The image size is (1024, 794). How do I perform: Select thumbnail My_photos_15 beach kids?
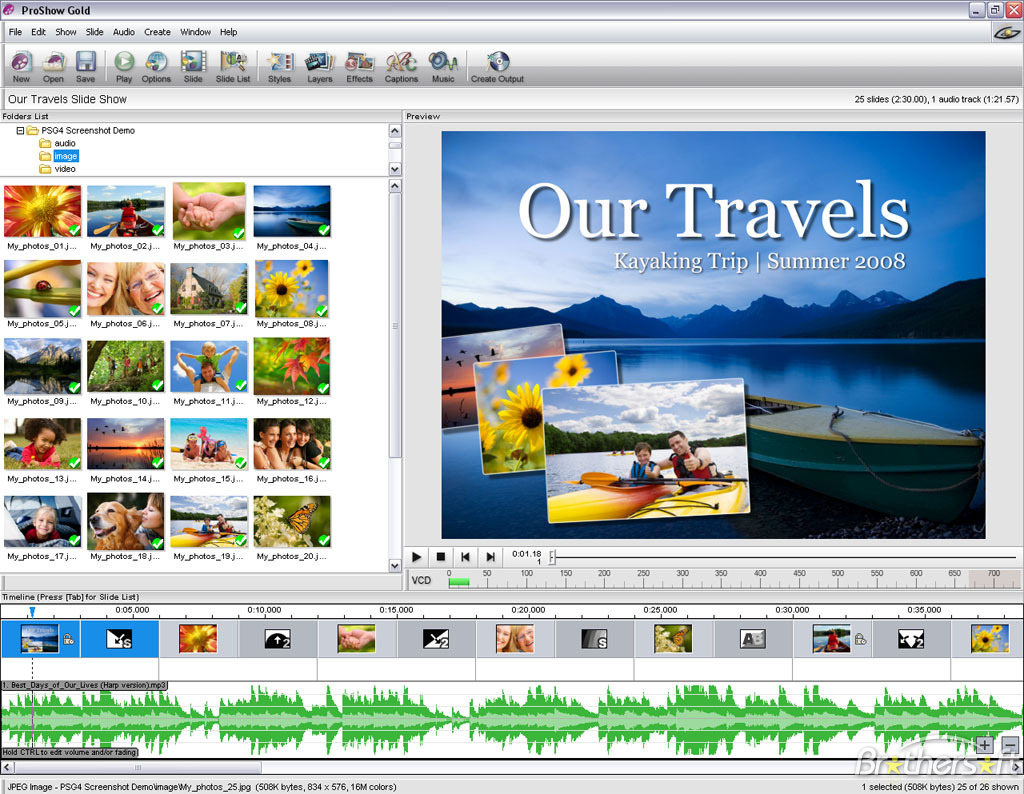click(x=209, y=444)
